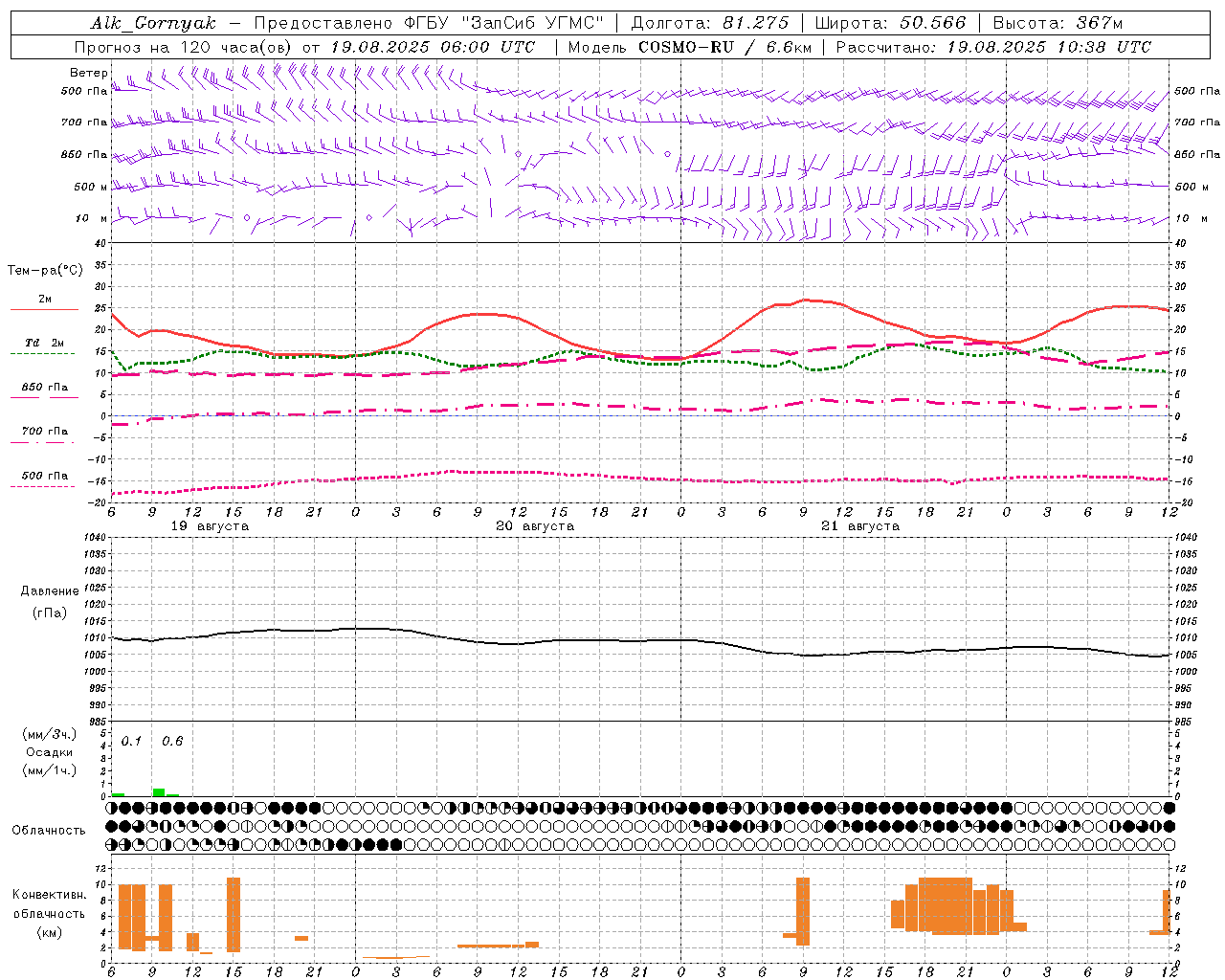
Task: Click the text Прогноз на 120 часа(ов)
Action: (184, 47)
